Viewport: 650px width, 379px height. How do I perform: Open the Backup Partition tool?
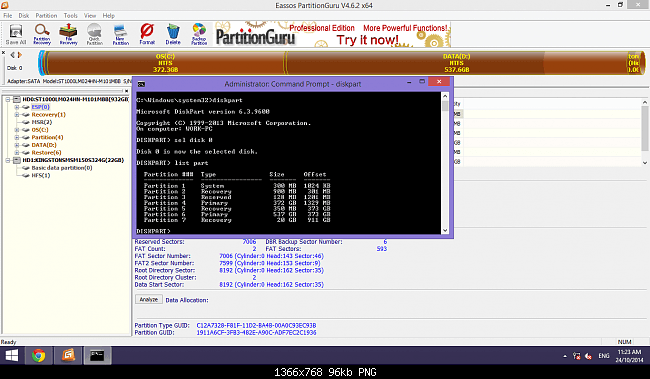click(x=199, y=34)
